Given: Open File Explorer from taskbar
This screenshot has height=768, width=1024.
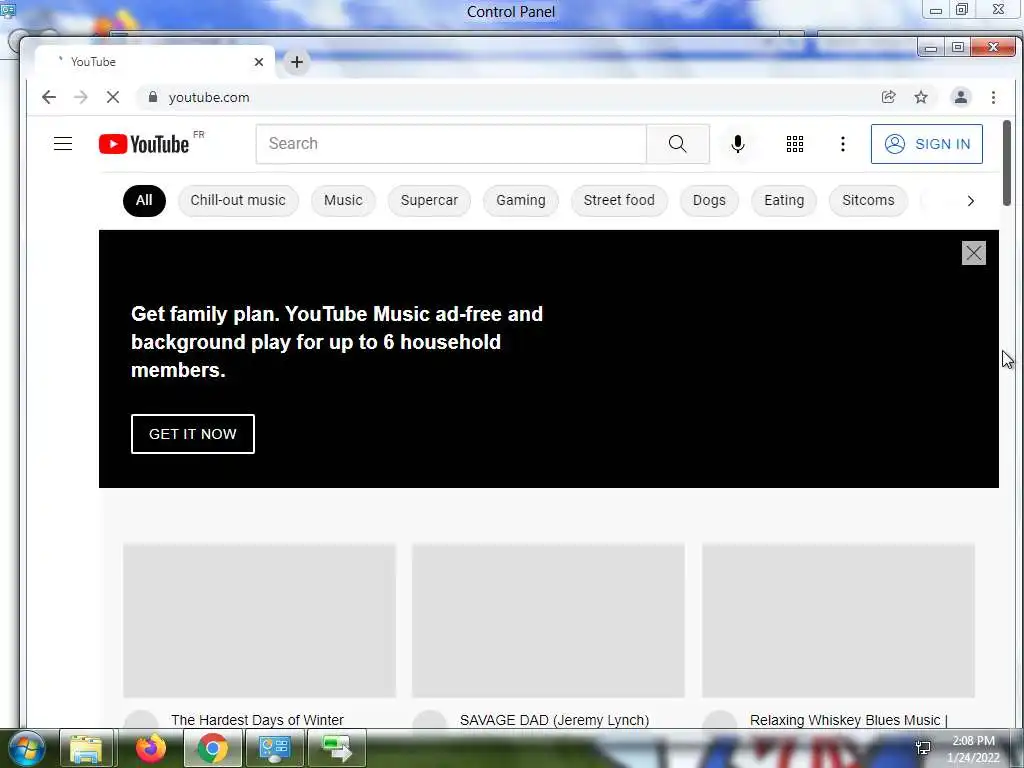Looking at the screenshot, I should point(86,748).
